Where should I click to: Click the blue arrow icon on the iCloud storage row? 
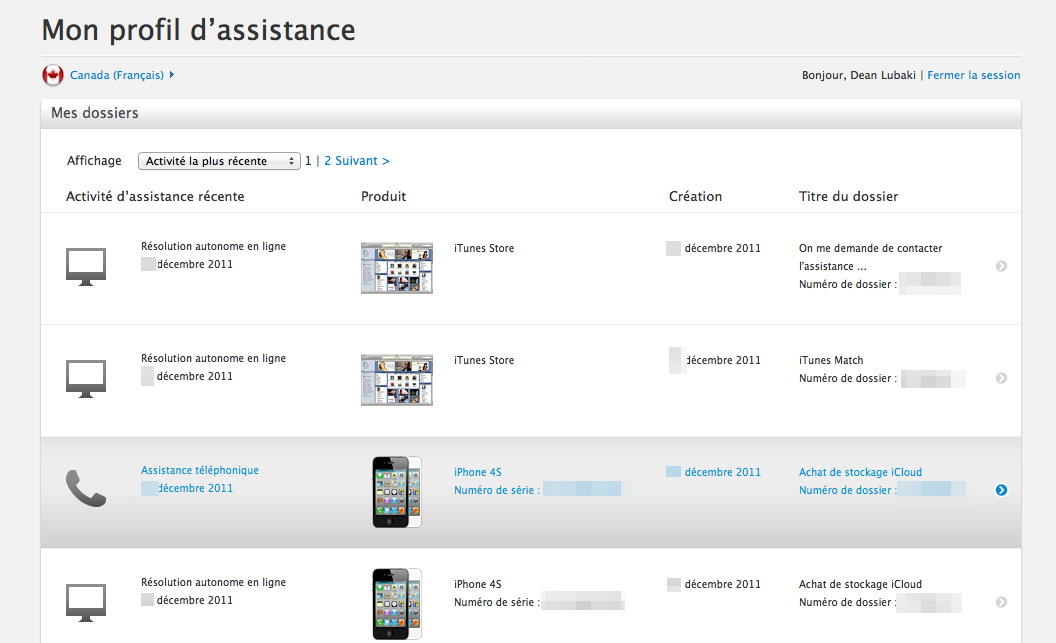pyautogui.click(x=1000, y=490)
